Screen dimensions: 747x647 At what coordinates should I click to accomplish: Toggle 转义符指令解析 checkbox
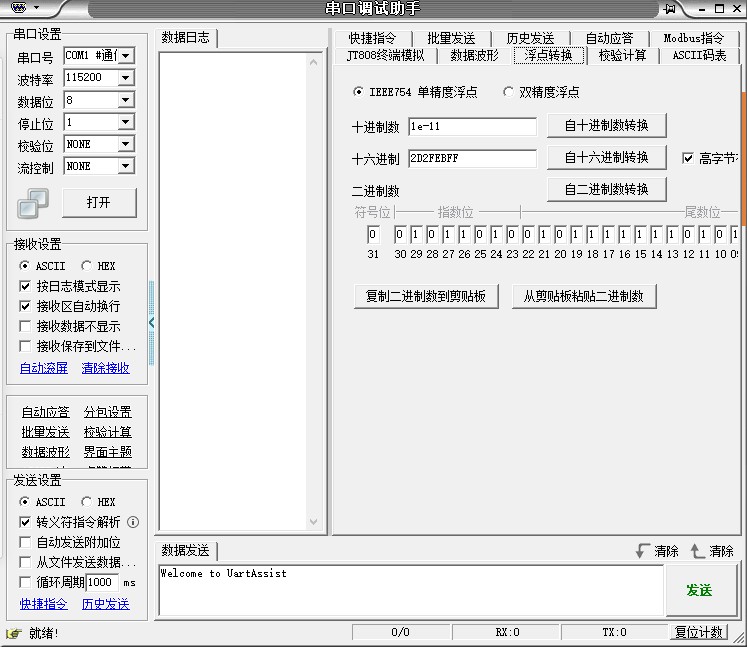(25, 522)
